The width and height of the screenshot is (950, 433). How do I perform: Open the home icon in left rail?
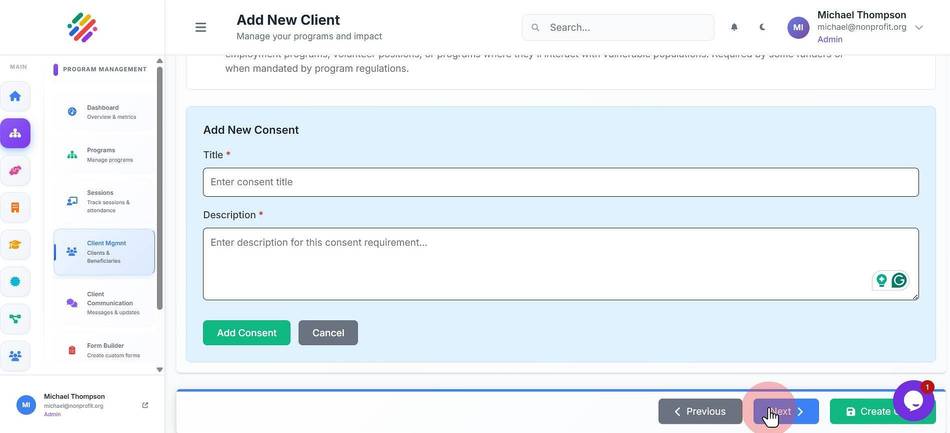click(15, 96)
